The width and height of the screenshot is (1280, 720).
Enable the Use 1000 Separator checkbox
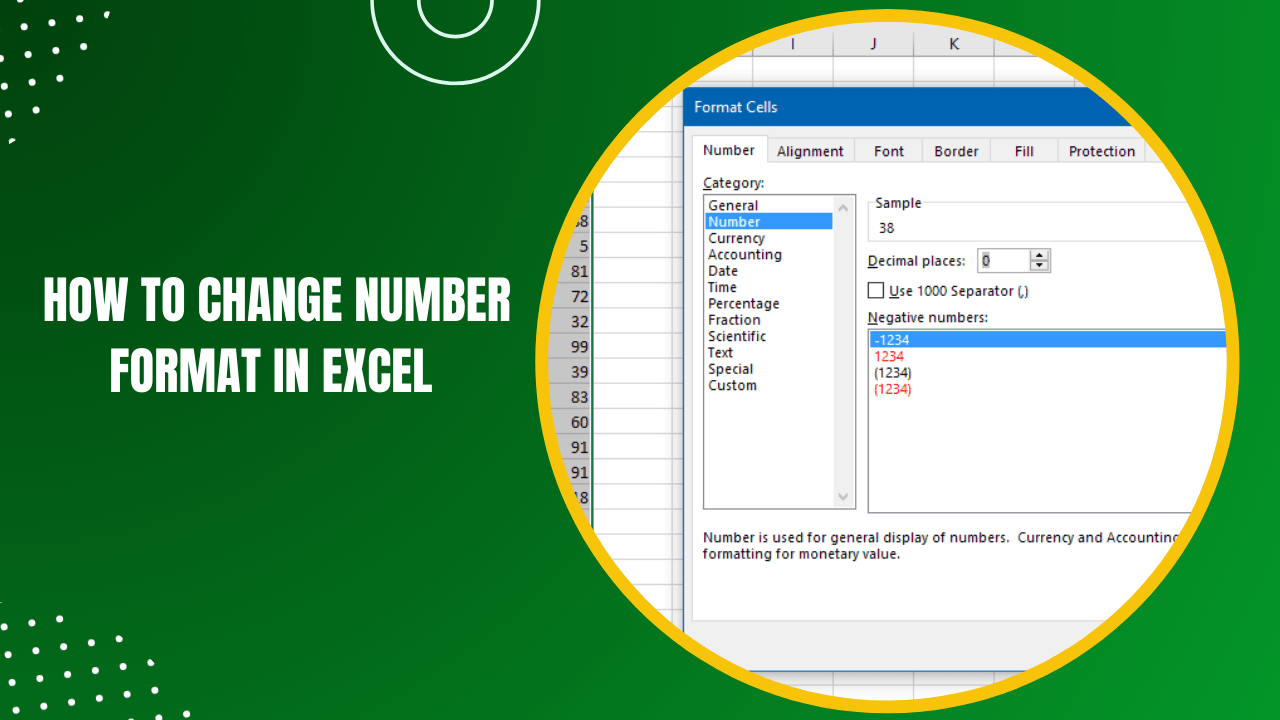pos(875,290)
